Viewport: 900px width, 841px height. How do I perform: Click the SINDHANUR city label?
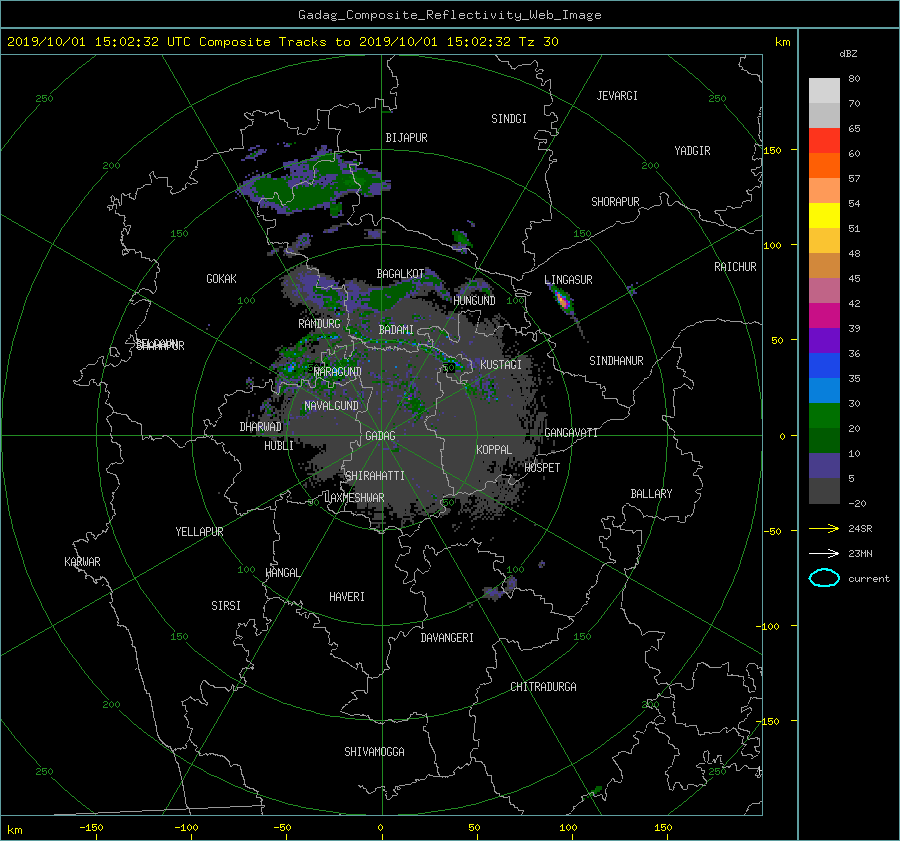coord(616,361)
